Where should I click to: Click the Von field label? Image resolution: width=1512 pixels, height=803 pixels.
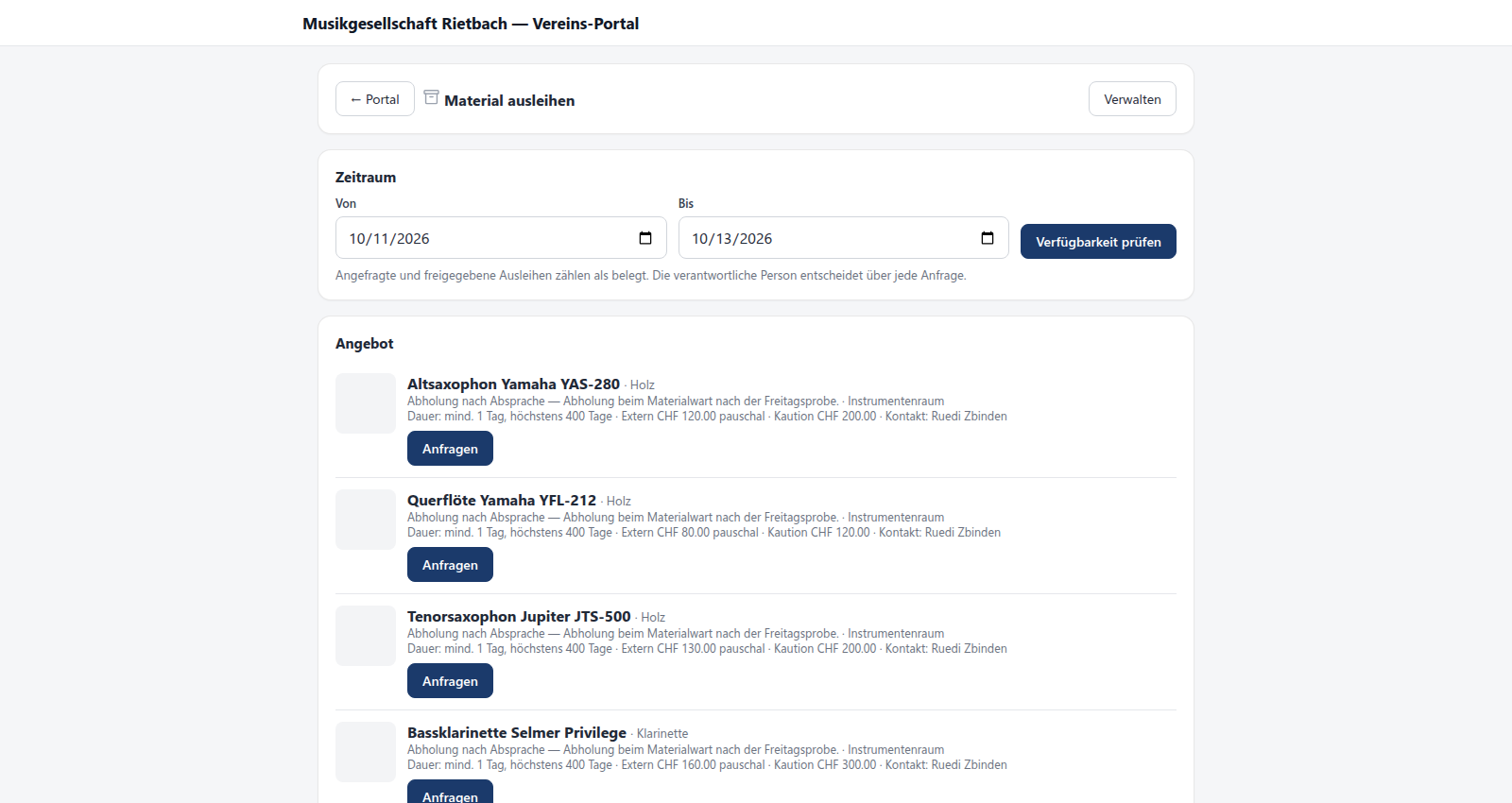point(346,203)
